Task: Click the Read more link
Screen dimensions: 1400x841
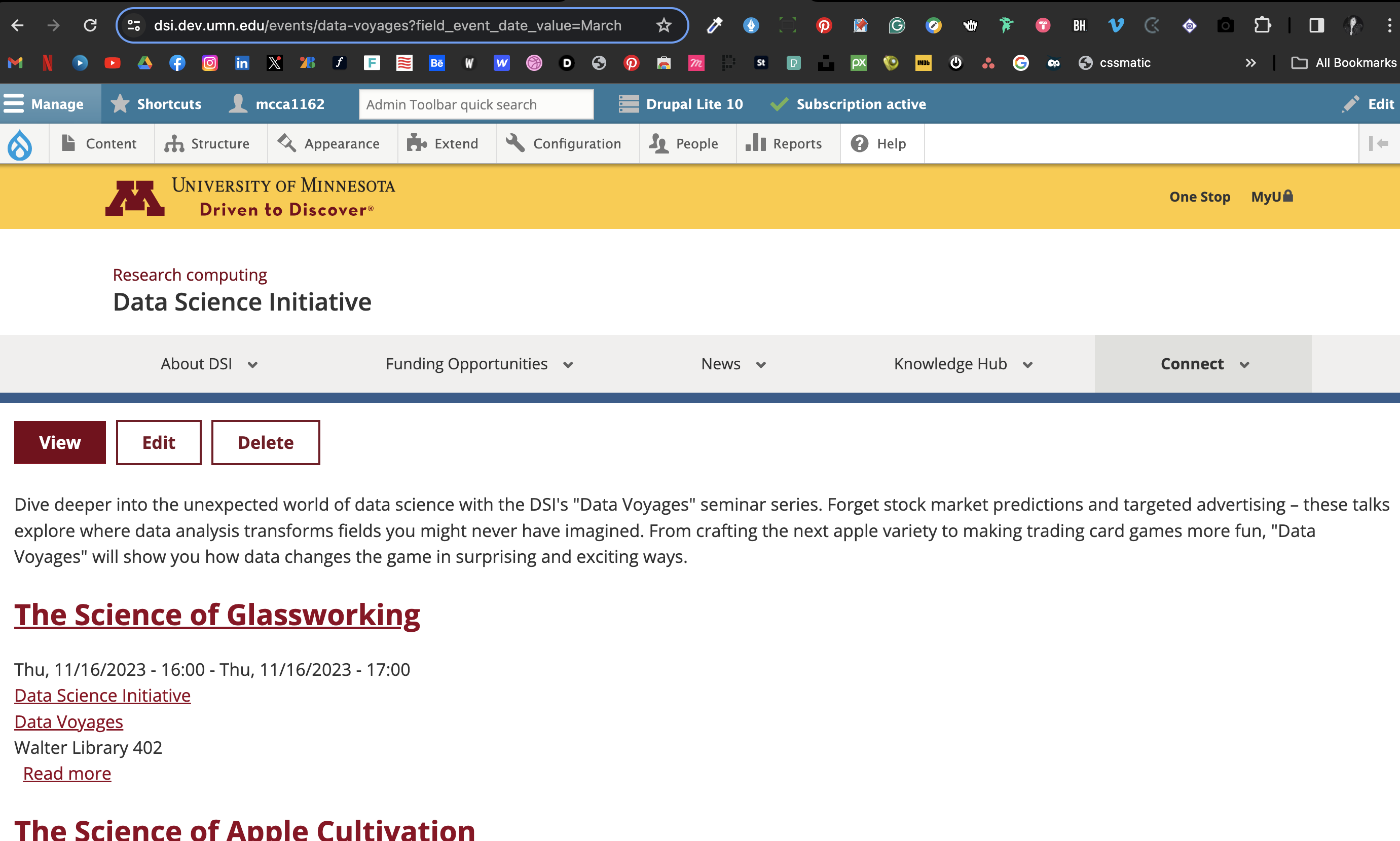Action: (x=67, y=774)
